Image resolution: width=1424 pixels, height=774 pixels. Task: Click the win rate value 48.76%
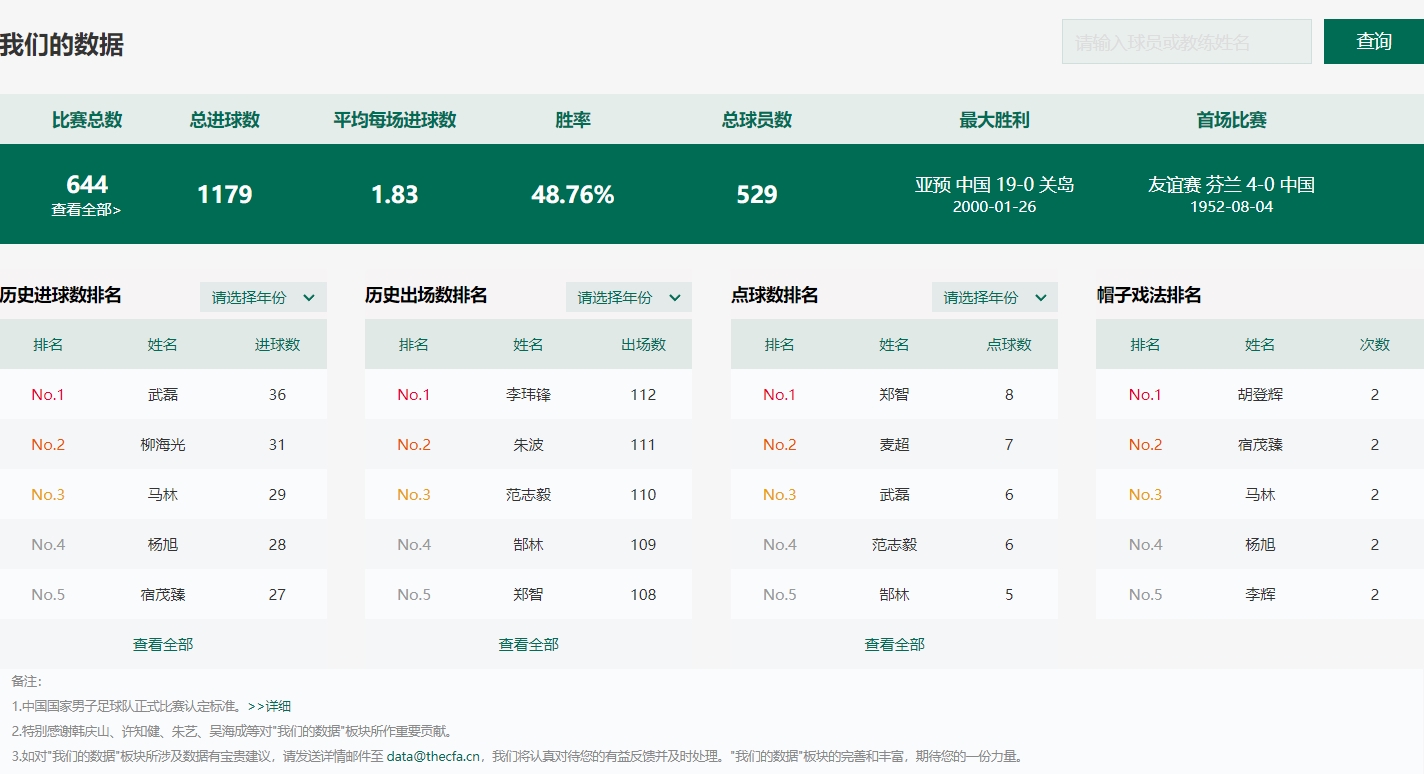[x=573, y=195]
